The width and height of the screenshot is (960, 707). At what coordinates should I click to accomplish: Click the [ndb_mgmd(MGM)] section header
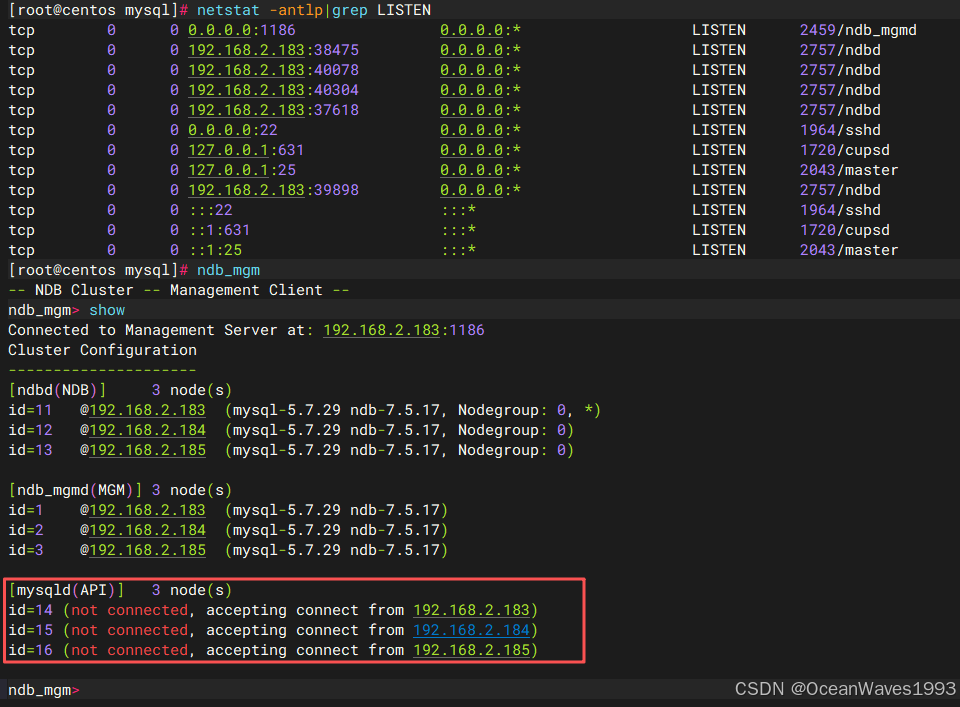(75, 490)
